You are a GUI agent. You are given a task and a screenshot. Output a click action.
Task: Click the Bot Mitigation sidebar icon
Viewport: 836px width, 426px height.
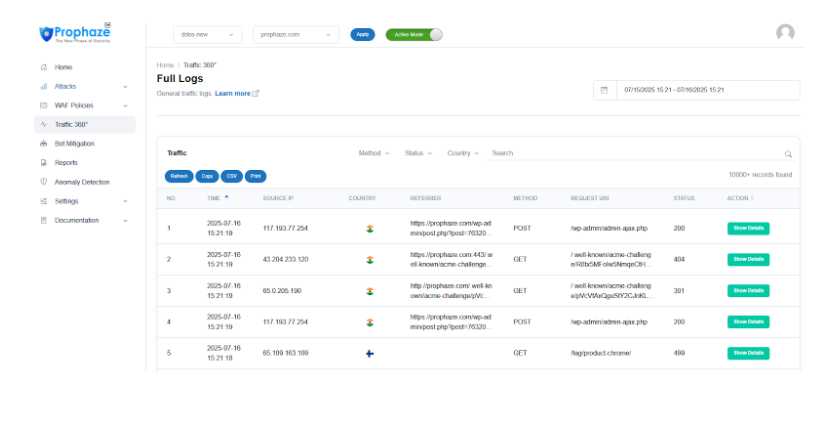44,144
